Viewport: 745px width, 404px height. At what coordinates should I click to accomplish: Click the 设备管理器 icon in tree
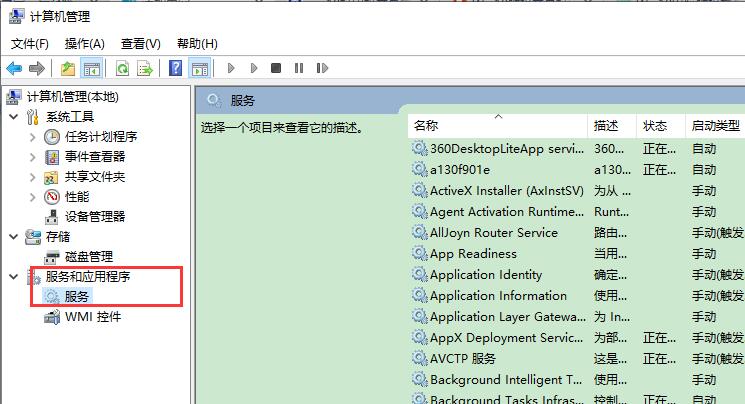pyautogui.click(x=51, y=217)
